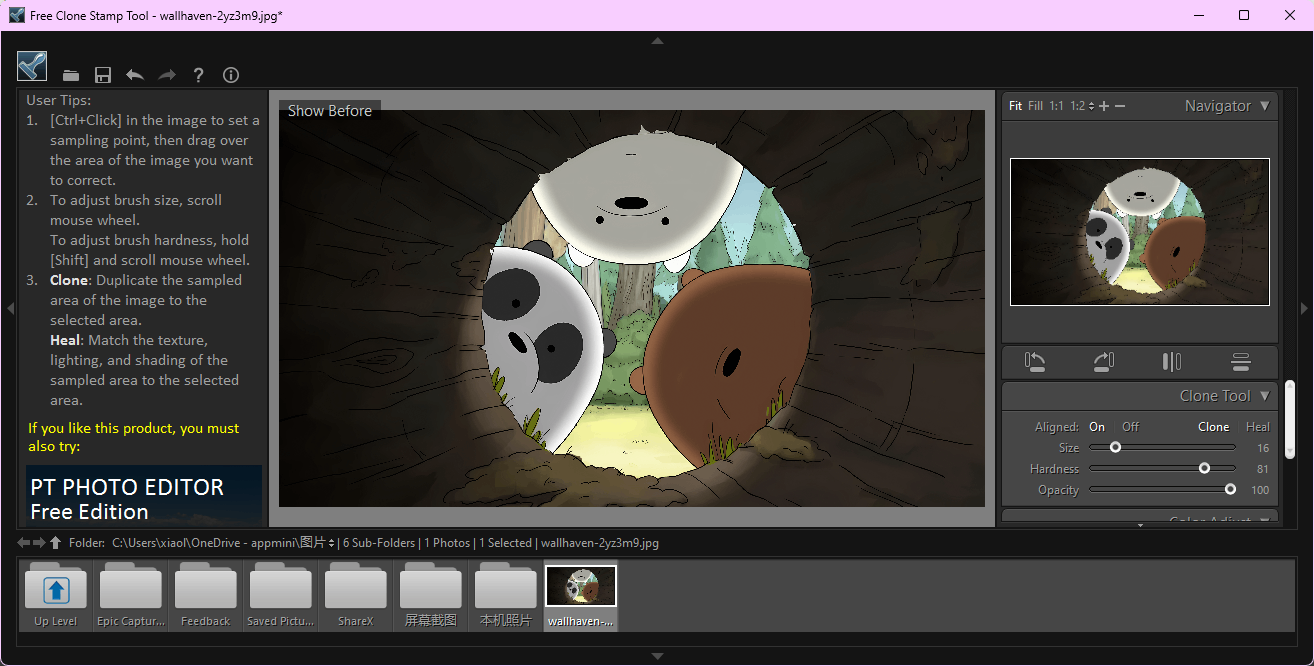
Task: Click the Opacity value 100
Action: [x=1260, y=490]
